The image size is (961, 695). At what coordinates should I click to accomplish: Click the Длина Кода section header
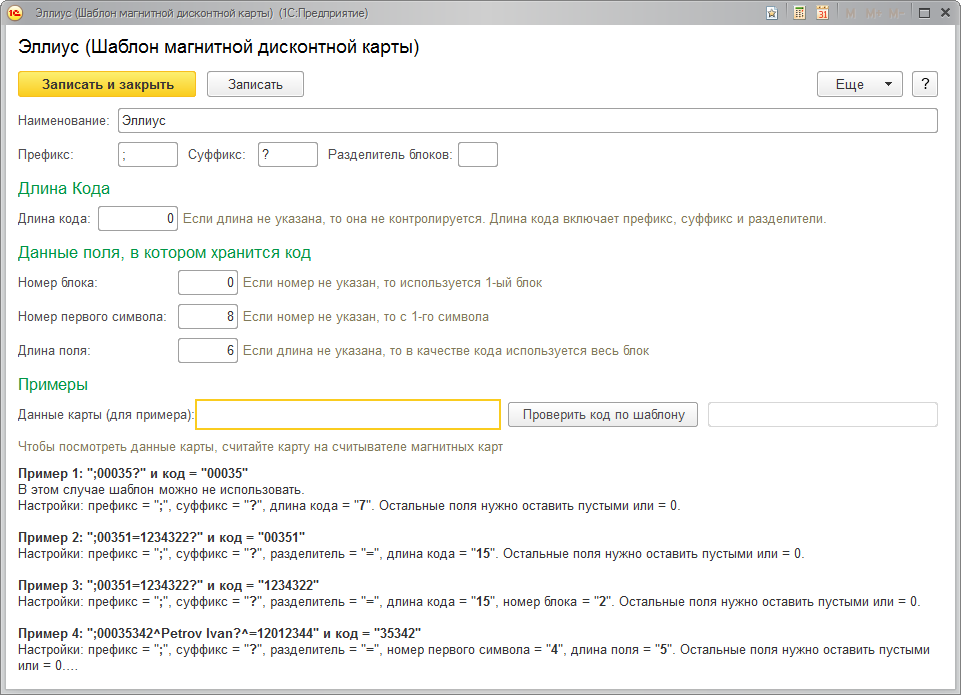click(x=64, y=188)
